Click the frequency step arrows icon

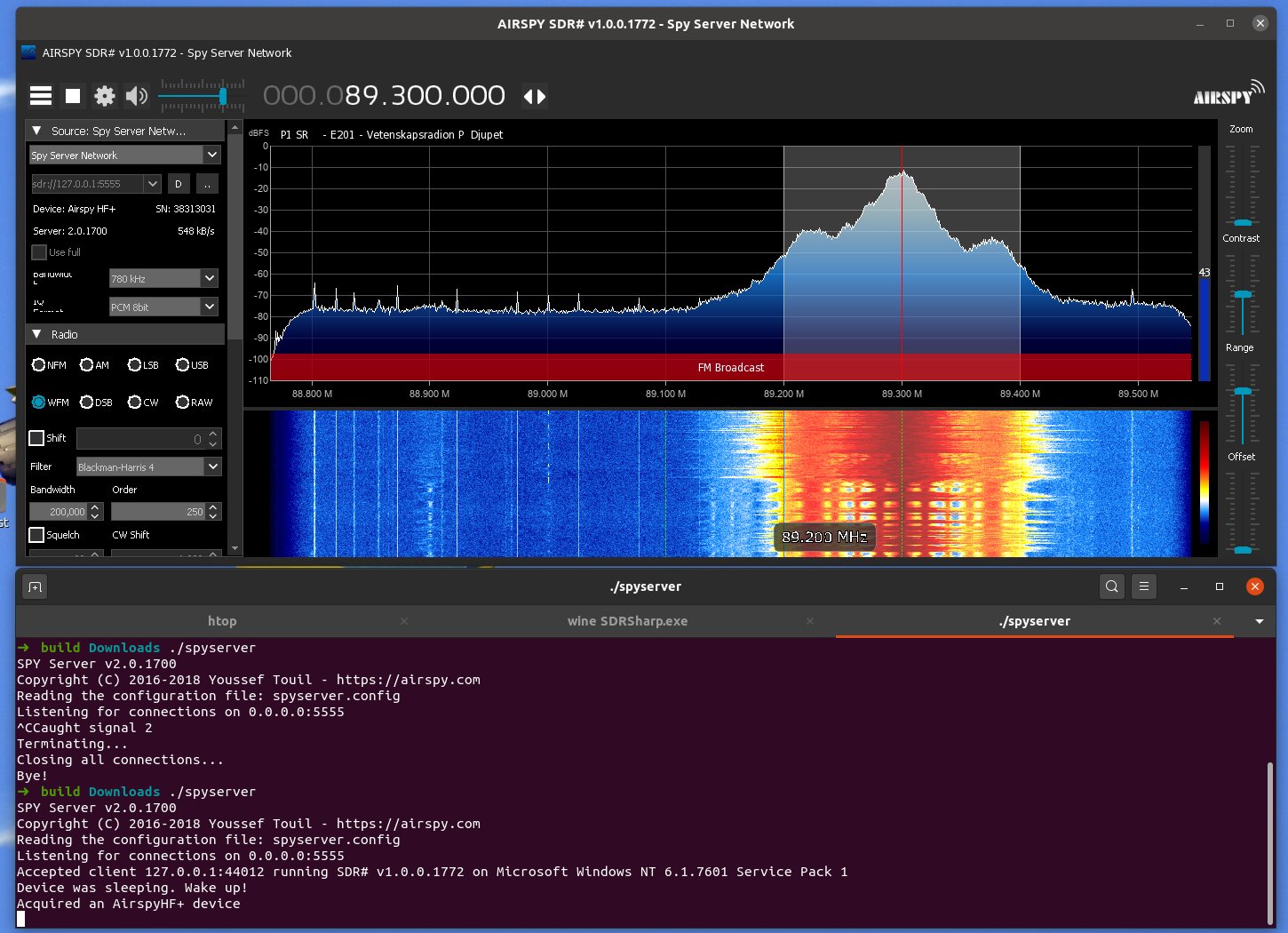[x=535, y=96]
